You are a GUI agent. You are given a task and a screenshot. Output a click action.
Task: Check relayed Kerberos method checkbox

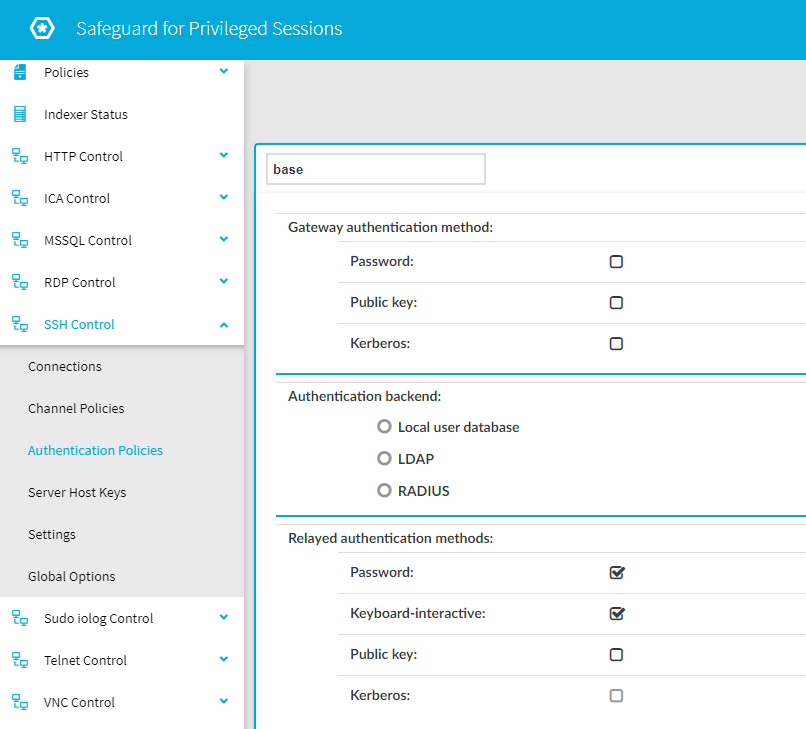616,696
